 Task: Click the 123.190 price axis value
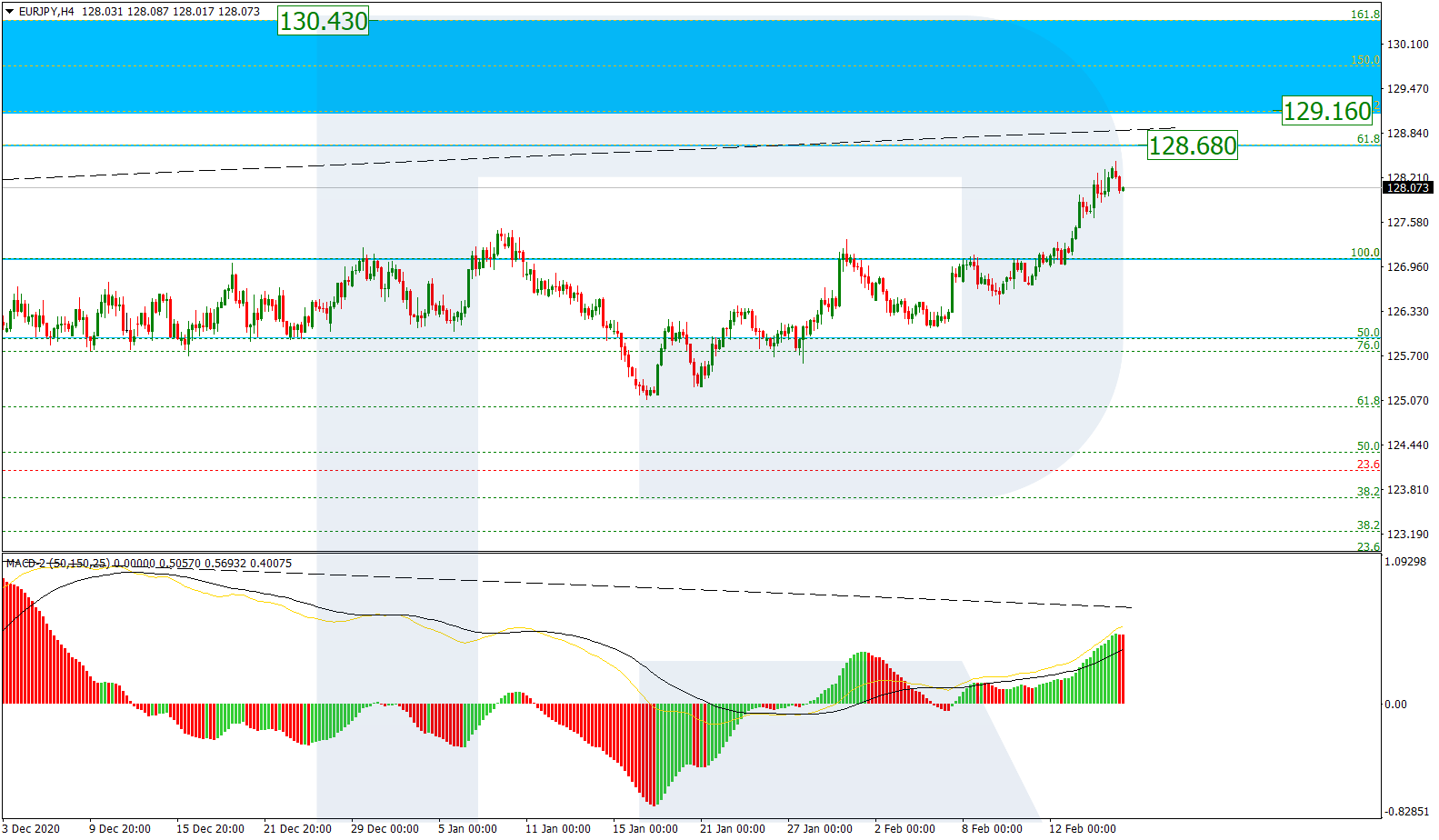pos(1408,535)
